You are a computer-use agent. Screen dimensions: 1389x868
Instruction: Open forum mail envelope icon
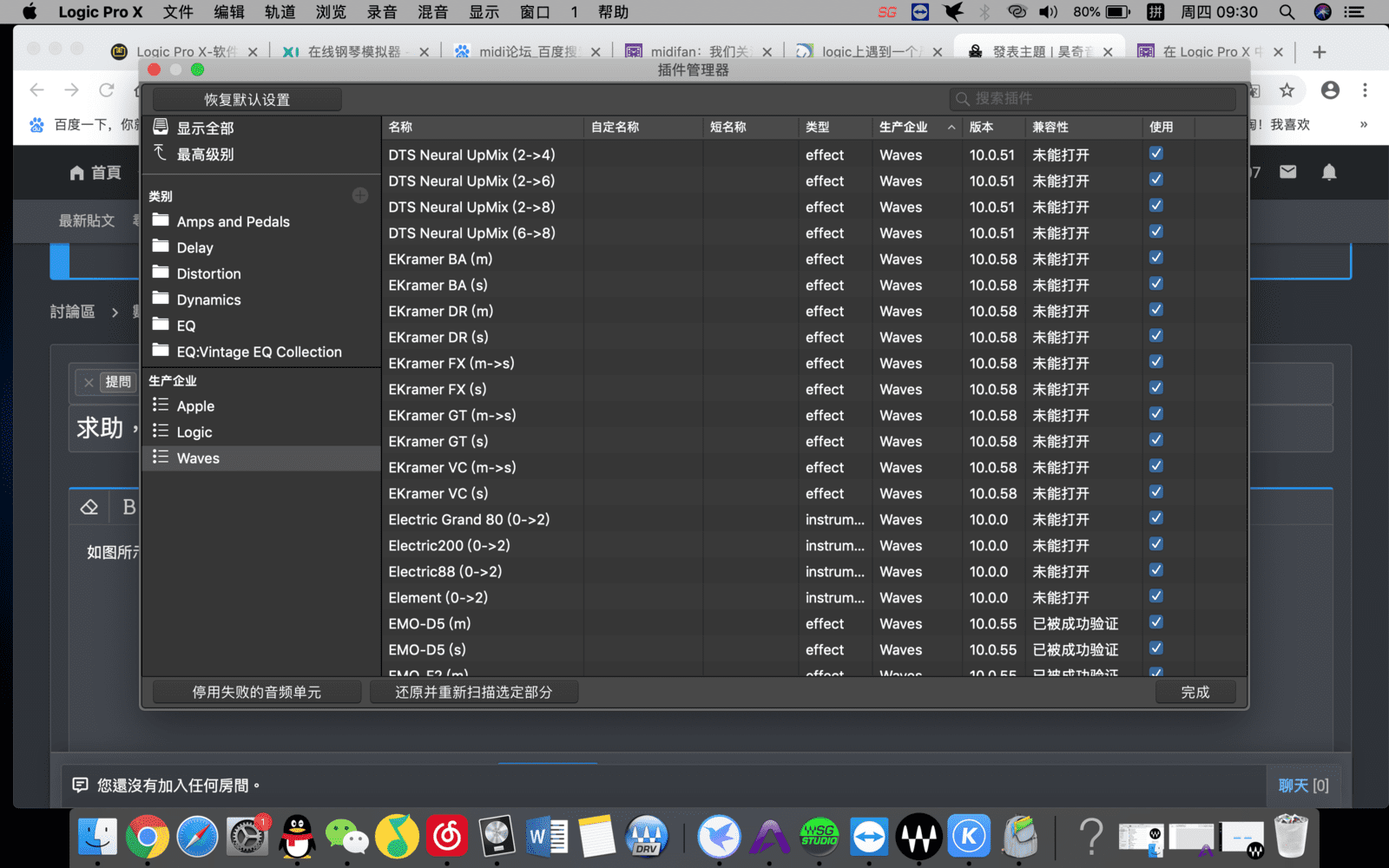point(1288,172)
